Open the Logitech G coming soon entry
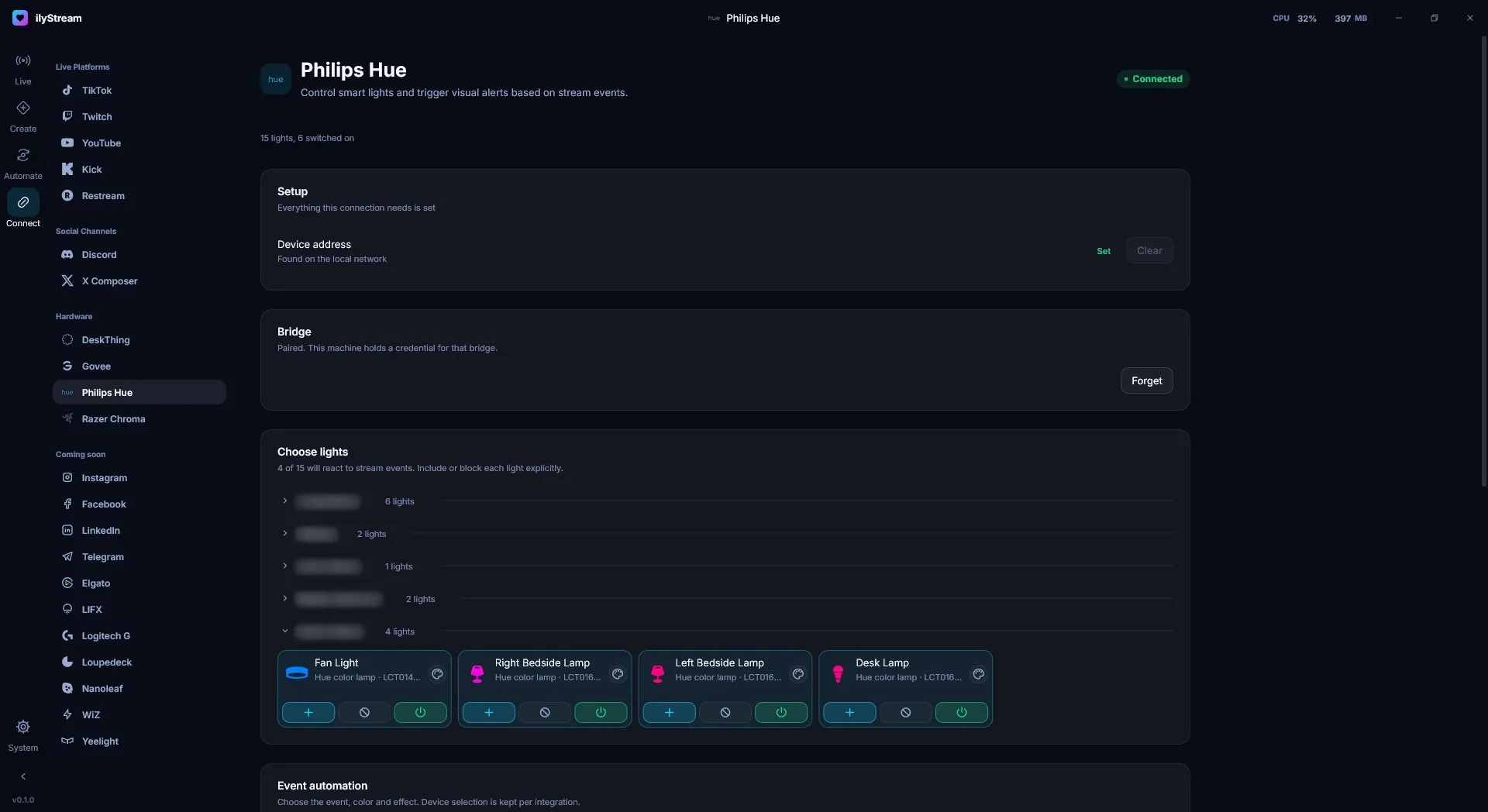 point(139,636)
